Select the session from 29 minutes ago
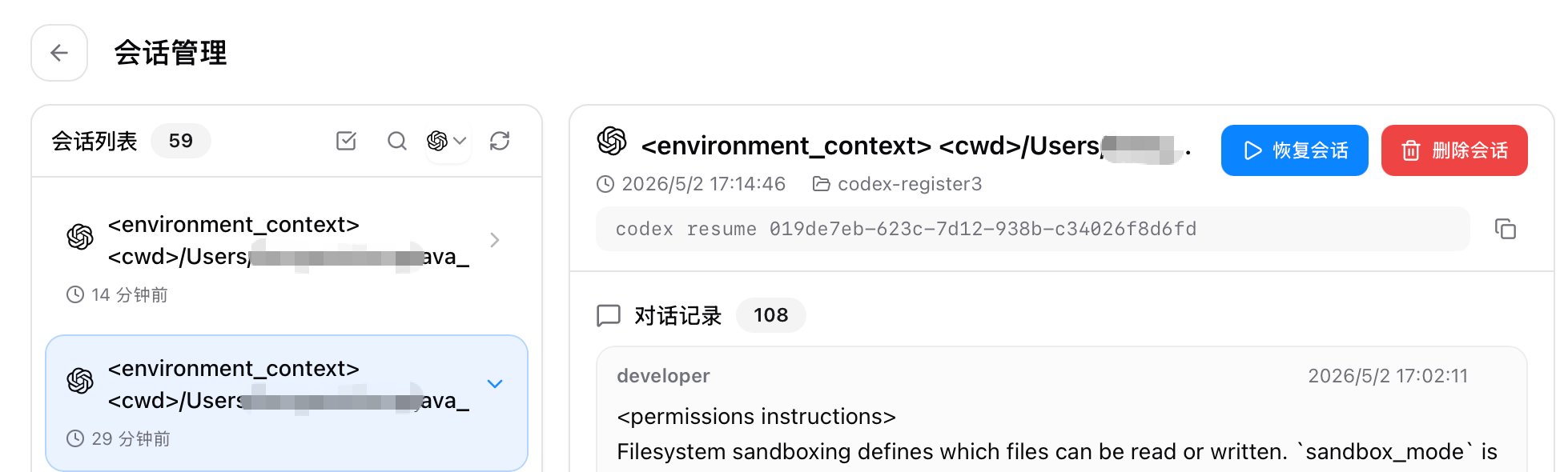Screen dimensions: 1568x472 (x=287, y=403)
